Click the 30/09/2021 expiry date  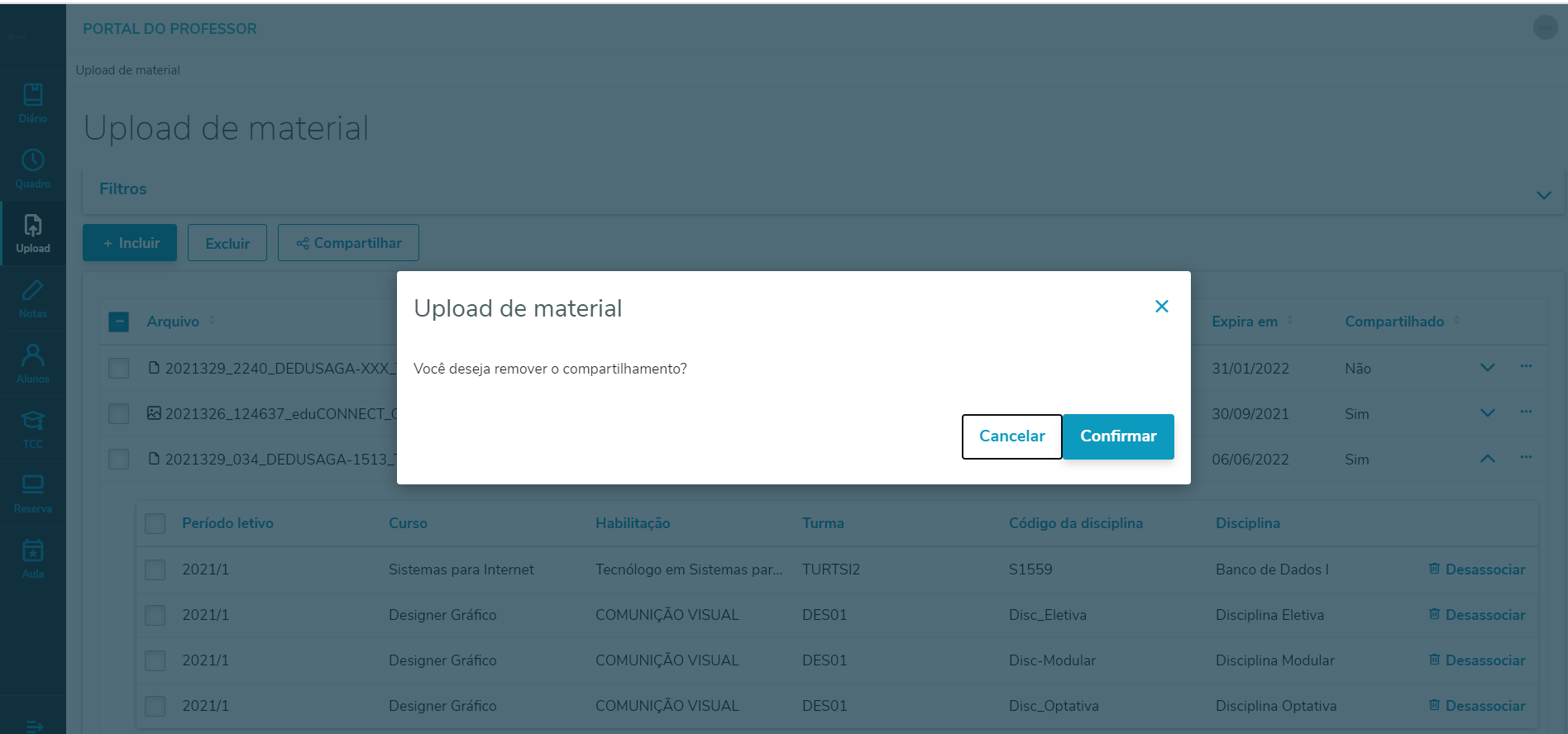(x=1250, y=414)
